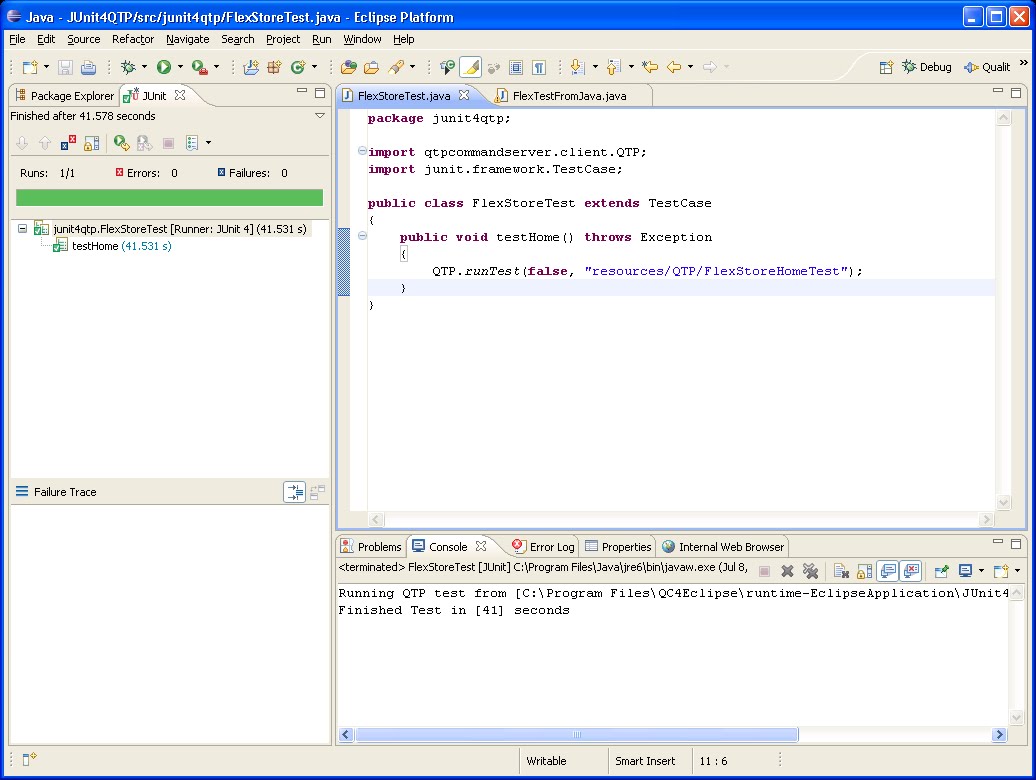The image size is (1036, 780).
Task: Open the Problems tab
Action: point(371,547)
